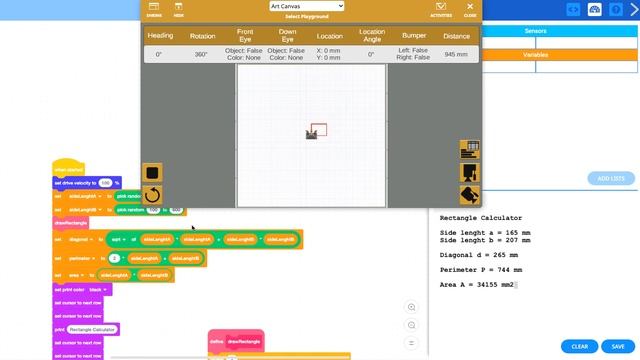640x360 pixels.
Task: Click console line Diagonal d = 265 mm
Action: [x=479, y=255]
